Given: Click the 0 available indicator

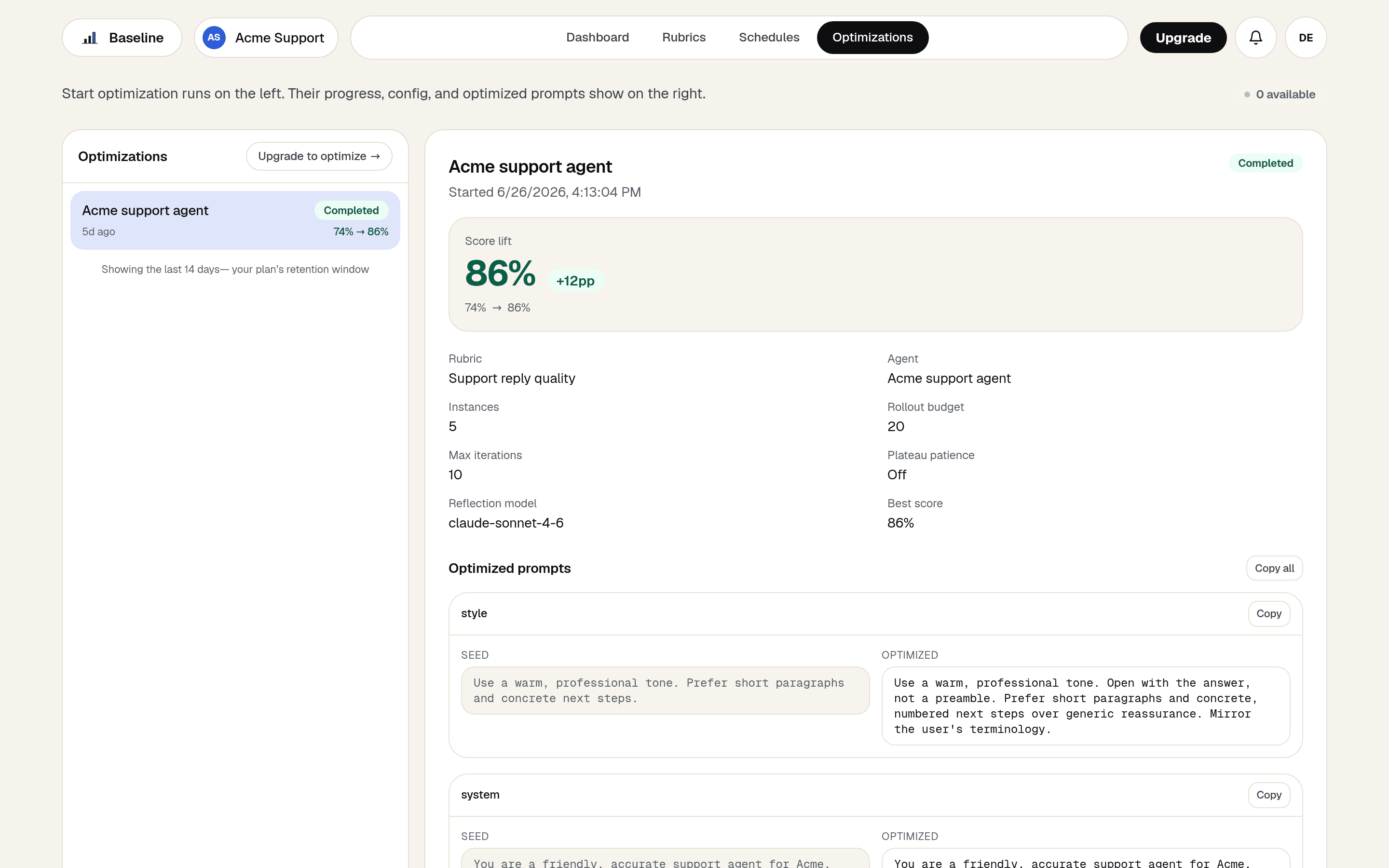Looking at the screenshot, I should click(1280, 94).
